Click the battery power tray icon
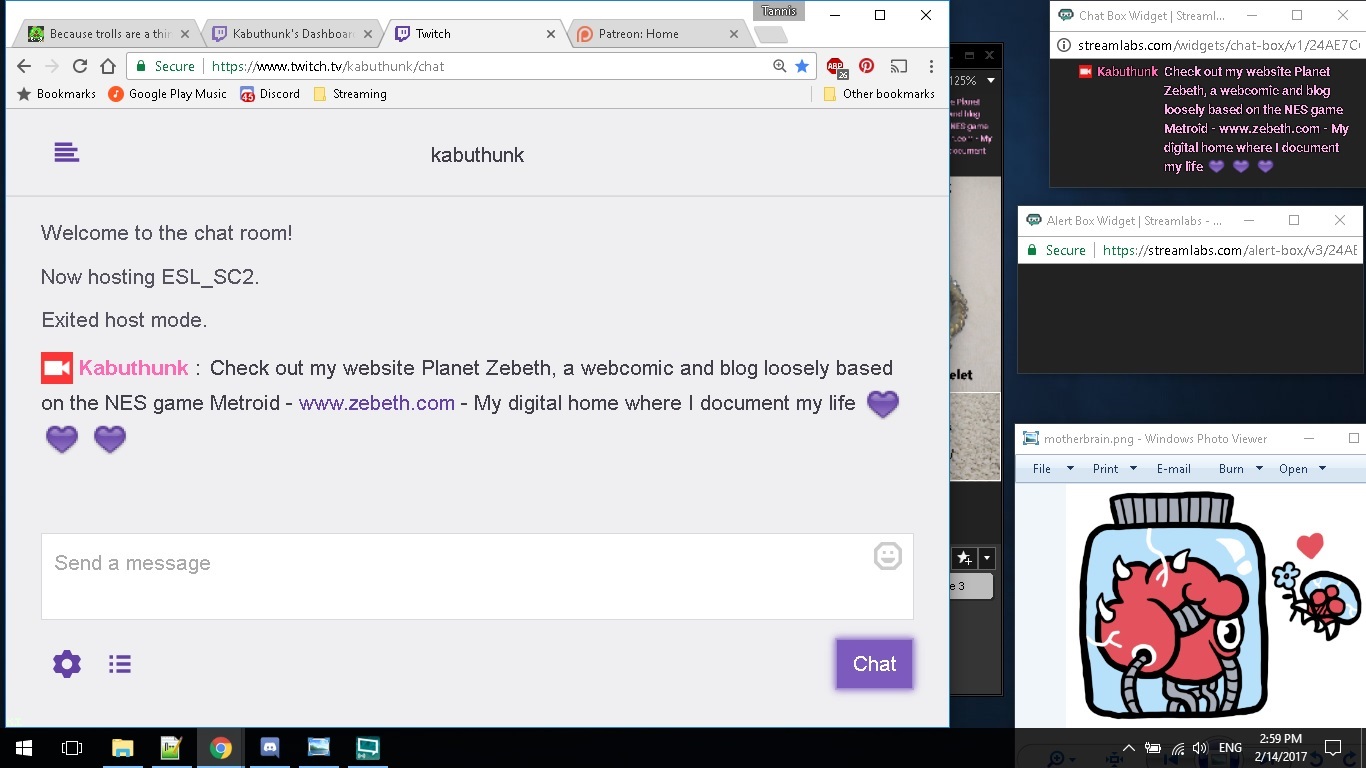Image resolution: width=1366 pixels, height=768 pixels. click(1153, 748)
